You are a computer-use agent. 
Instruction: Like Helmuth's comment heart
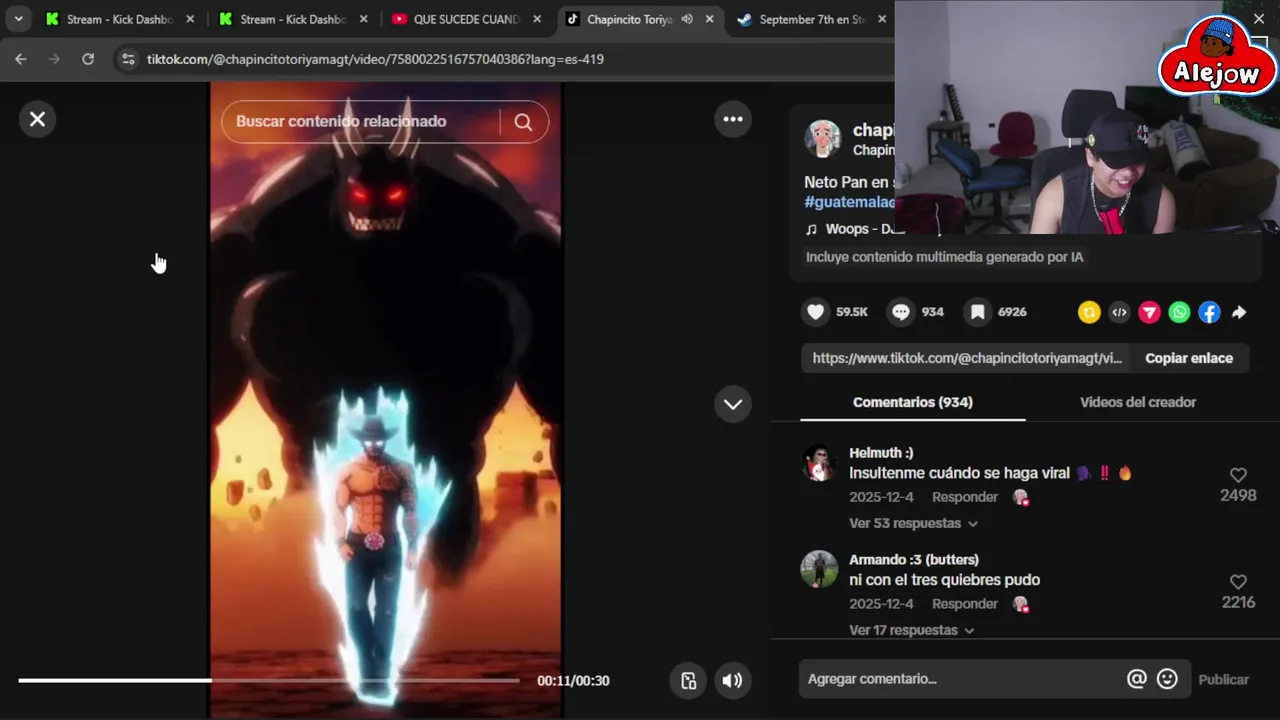click(x=1238, y=475)
